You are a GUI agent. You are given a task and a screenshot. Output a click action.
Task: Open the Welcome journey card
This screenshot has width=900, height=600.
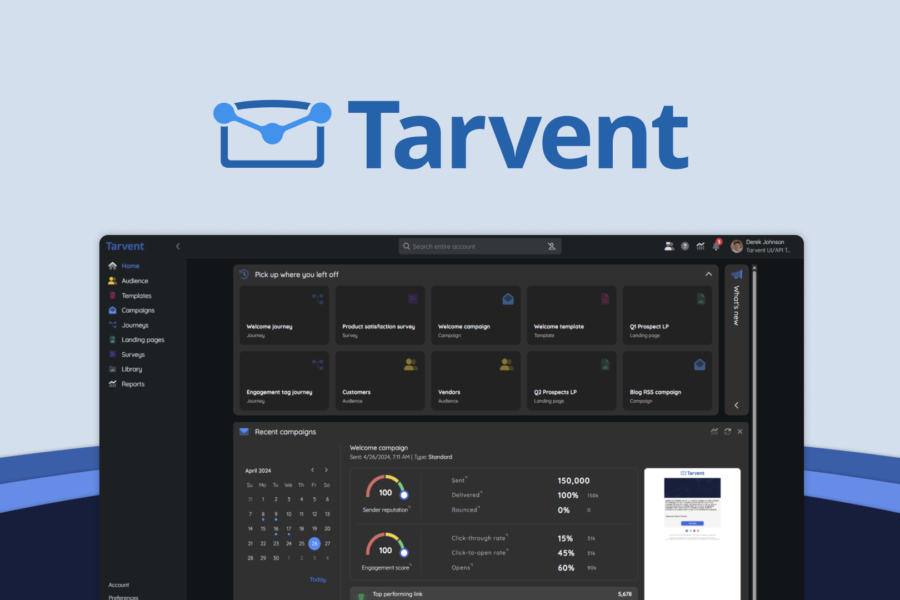click(x=283, y=315)
